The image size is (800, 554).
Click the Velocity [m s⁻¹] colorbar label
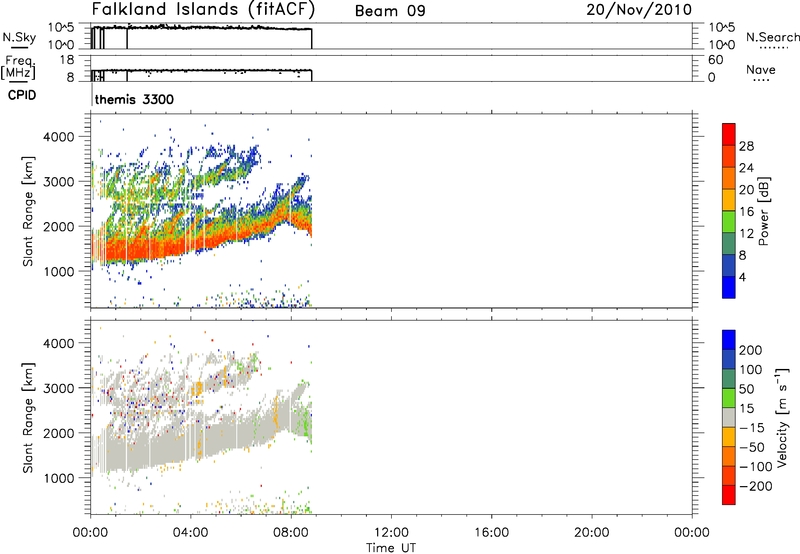[x=781, y=417]
